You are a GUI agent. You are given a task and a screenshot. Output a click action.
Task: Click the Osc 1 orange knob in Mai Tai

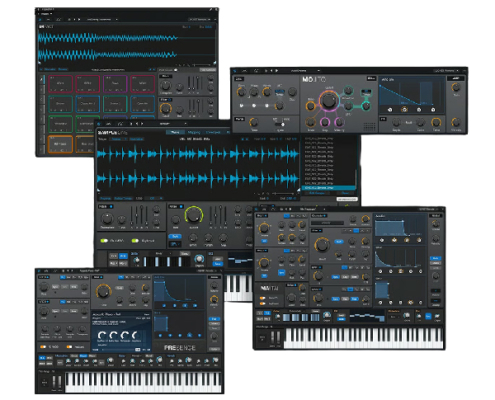[264, 228]
